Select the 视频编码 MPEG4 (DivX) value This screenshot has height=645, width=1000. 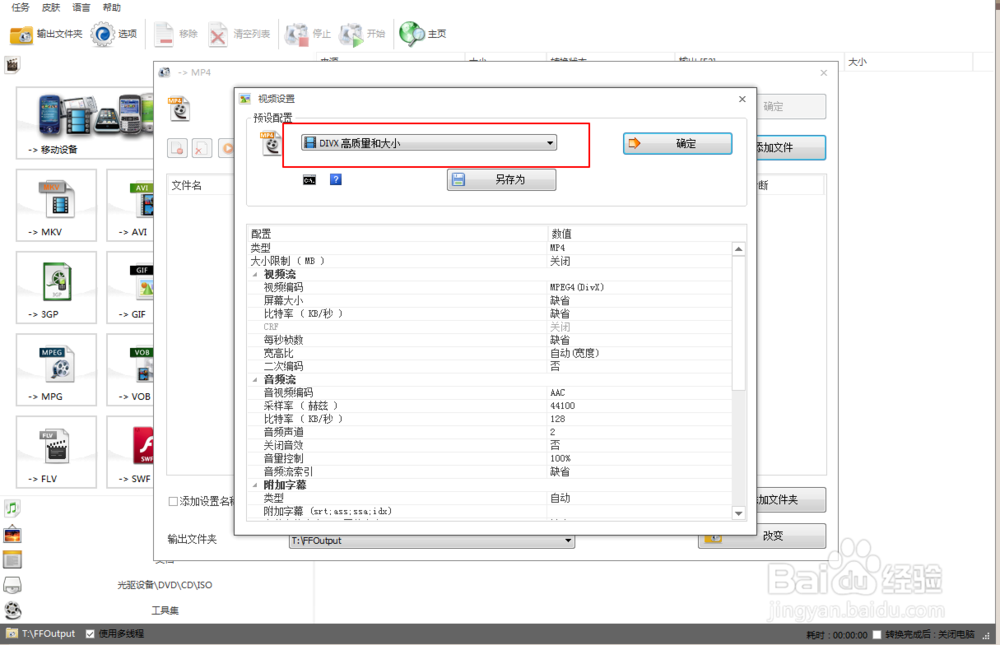point(577,288)
